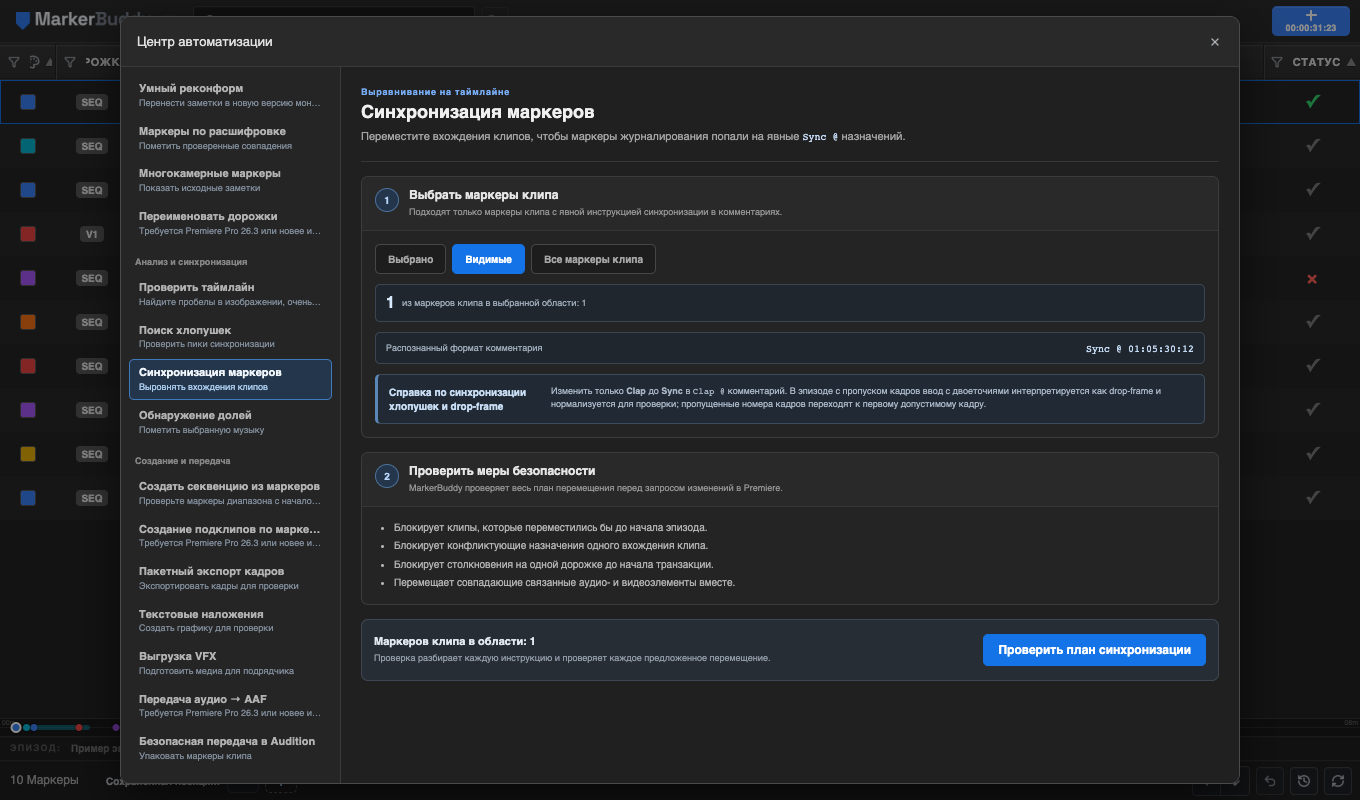The width and height of the screenshot is (1360, 800).
Task: Click the refresh icon in bottom bar
Action: click(x=1337, y=781)
